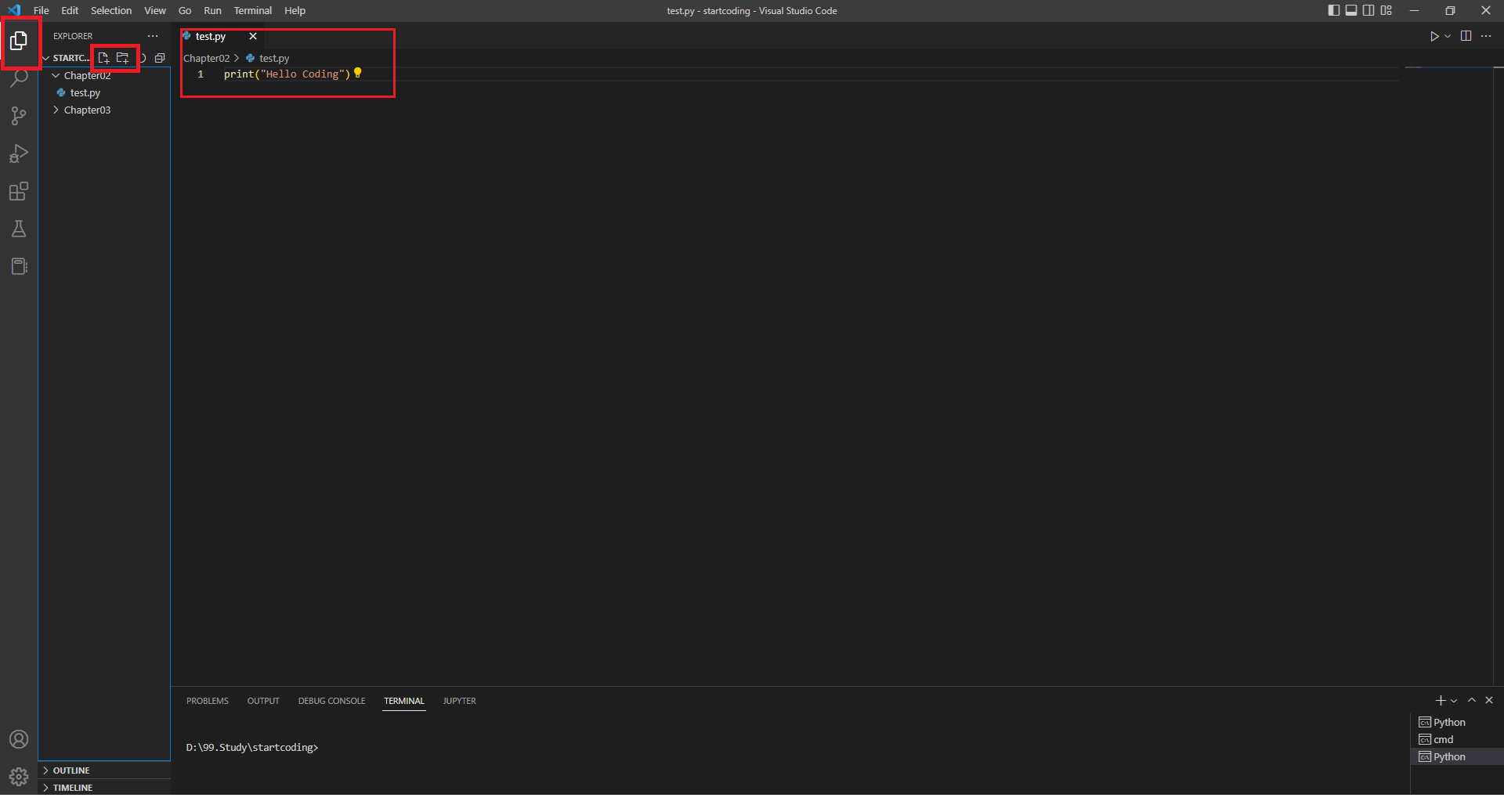Open the File menu

tap(42, 10)
